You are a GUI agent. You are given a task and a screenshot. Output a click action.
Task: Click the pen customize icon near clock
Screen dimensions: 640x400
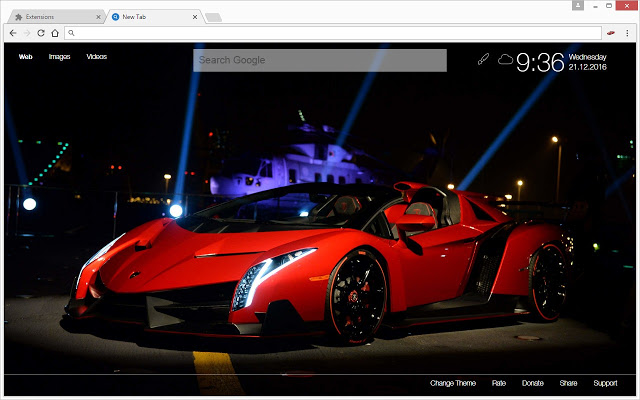(x=483, y=59)
